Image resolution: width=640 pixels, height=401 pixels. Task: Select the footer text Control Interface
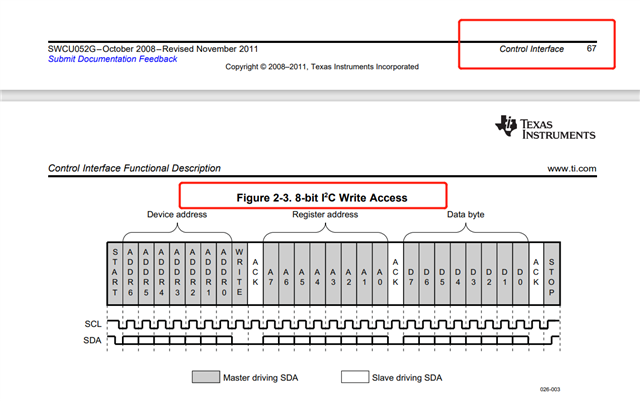coord(531,49)
